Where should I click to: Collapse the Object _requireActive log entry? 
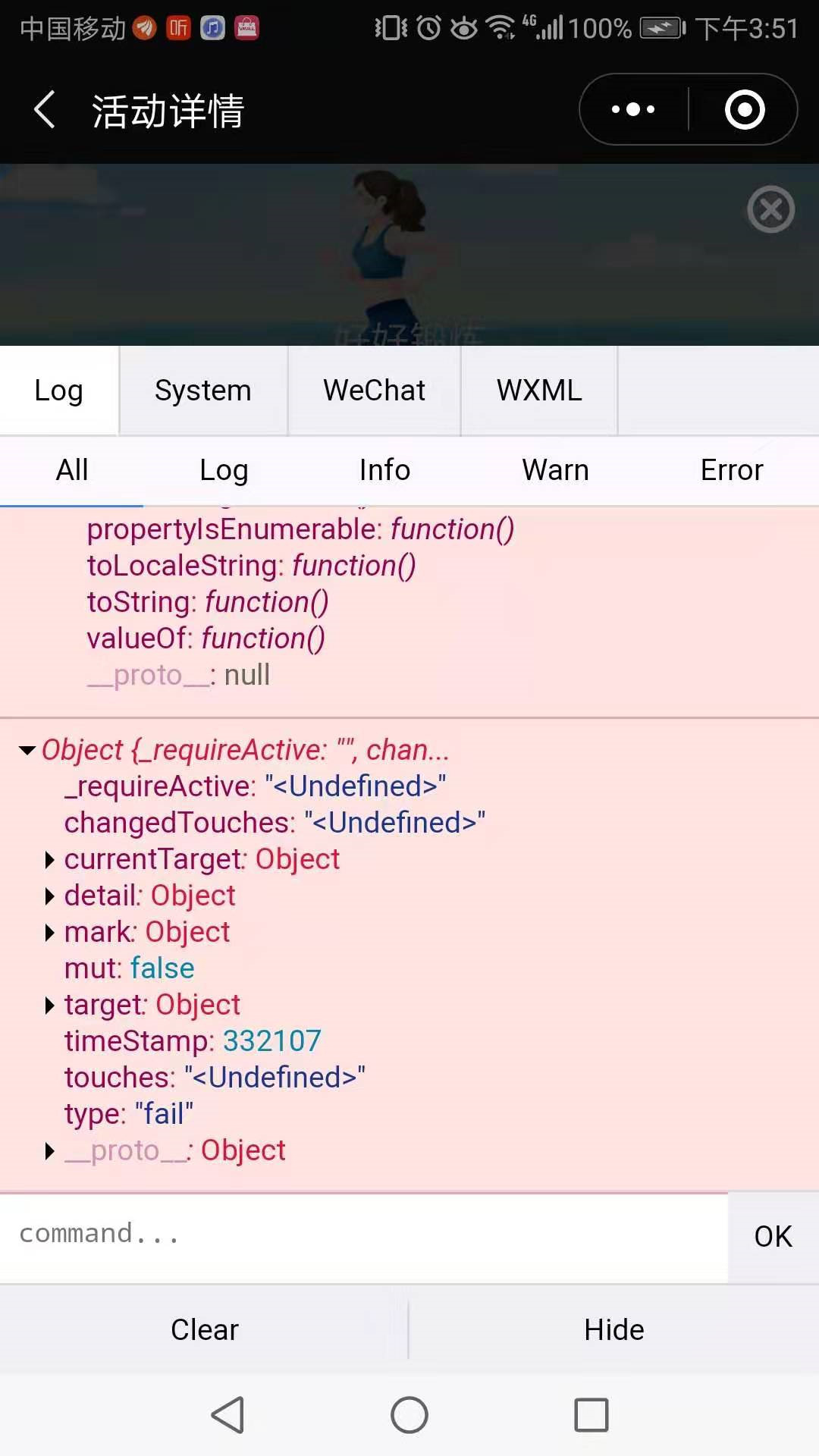pyautogui.click(x=28, y=751)
